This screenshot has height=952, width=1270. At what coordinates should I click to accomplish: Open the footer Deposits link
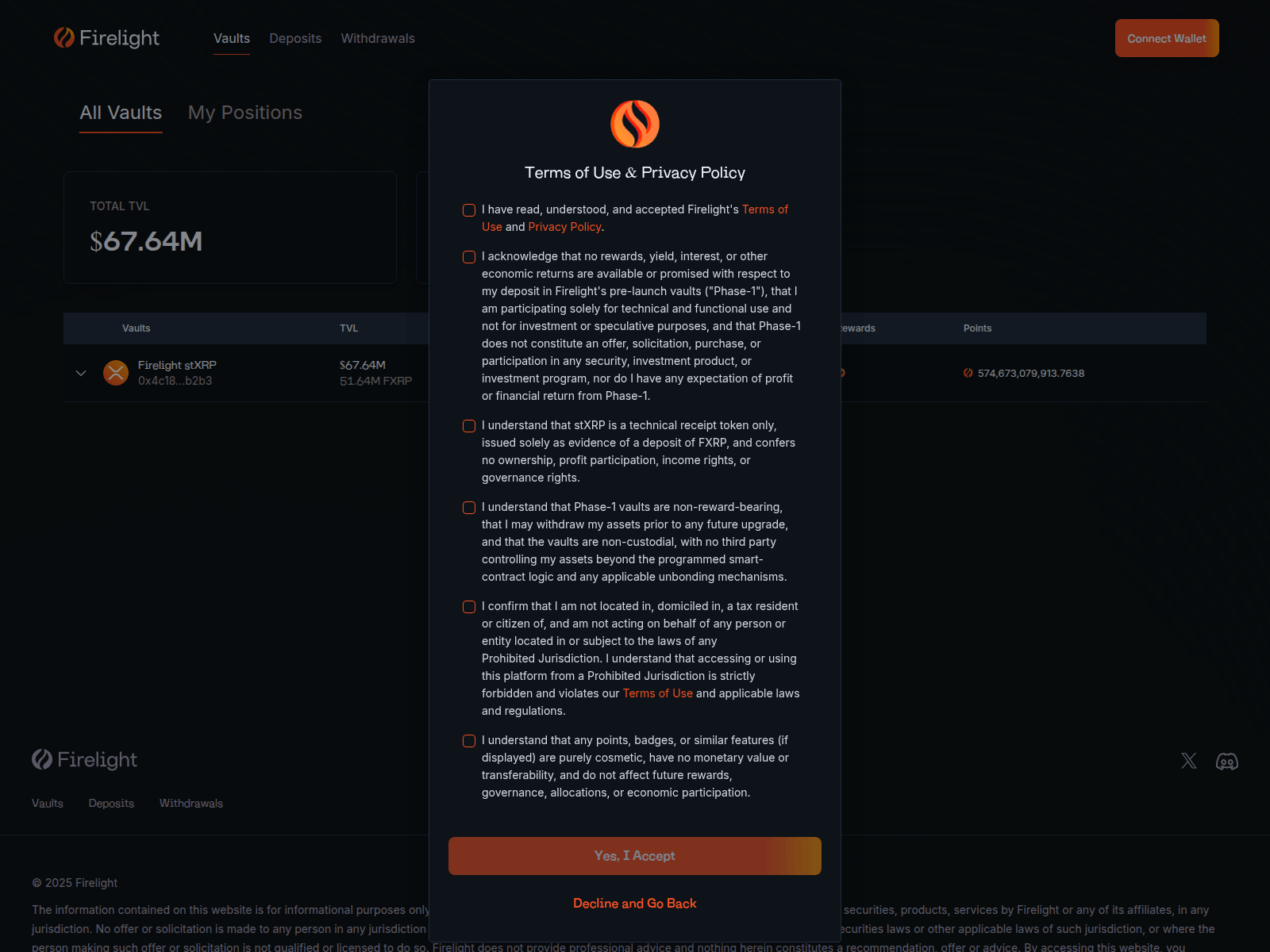[x=111, y=804]
